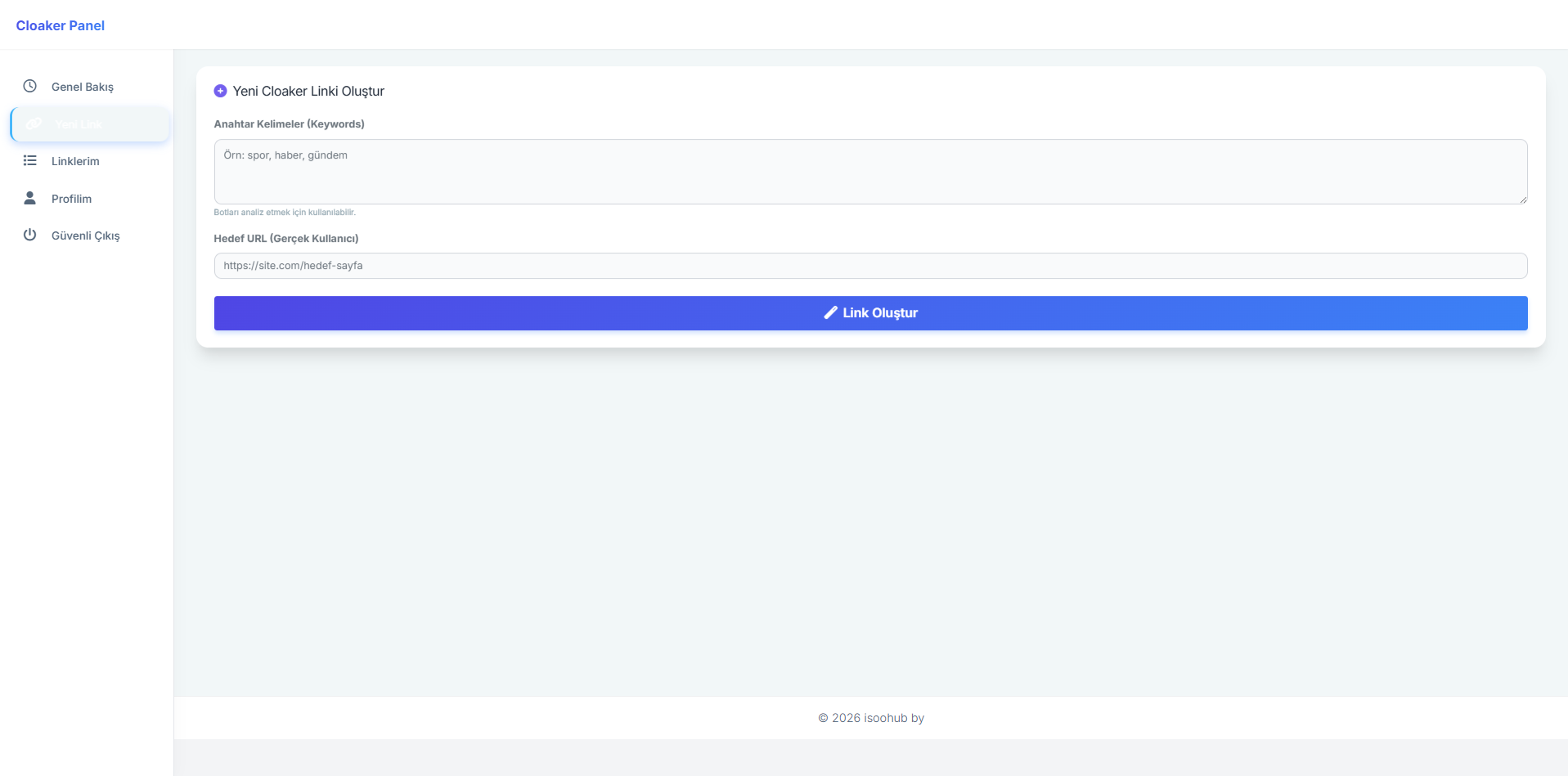Click the isoohub footer copyright text
Screen dimensions: 1568x776
[x=870, y=718]
